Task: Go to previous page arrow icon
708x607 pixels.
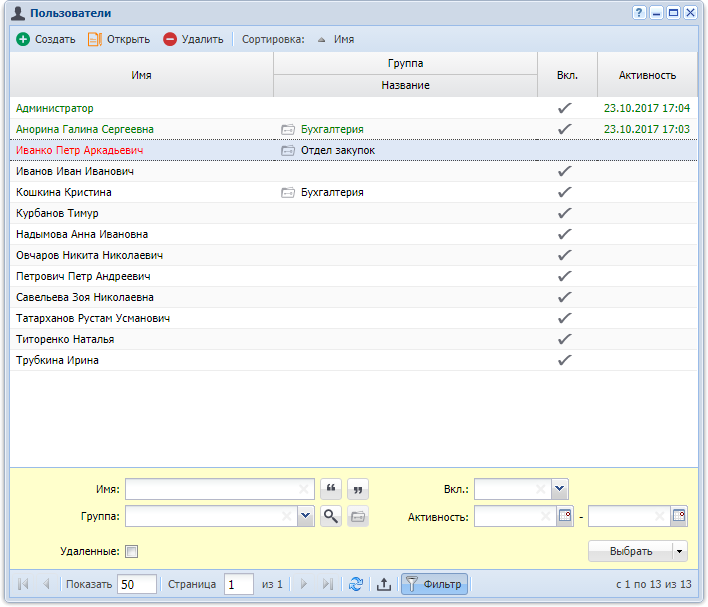Action: (x=46, y=584)
